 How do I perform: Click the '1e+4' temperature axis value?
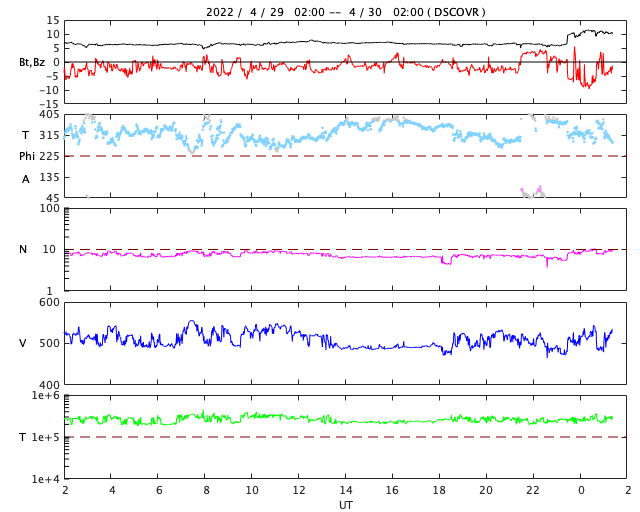(45, 479)
